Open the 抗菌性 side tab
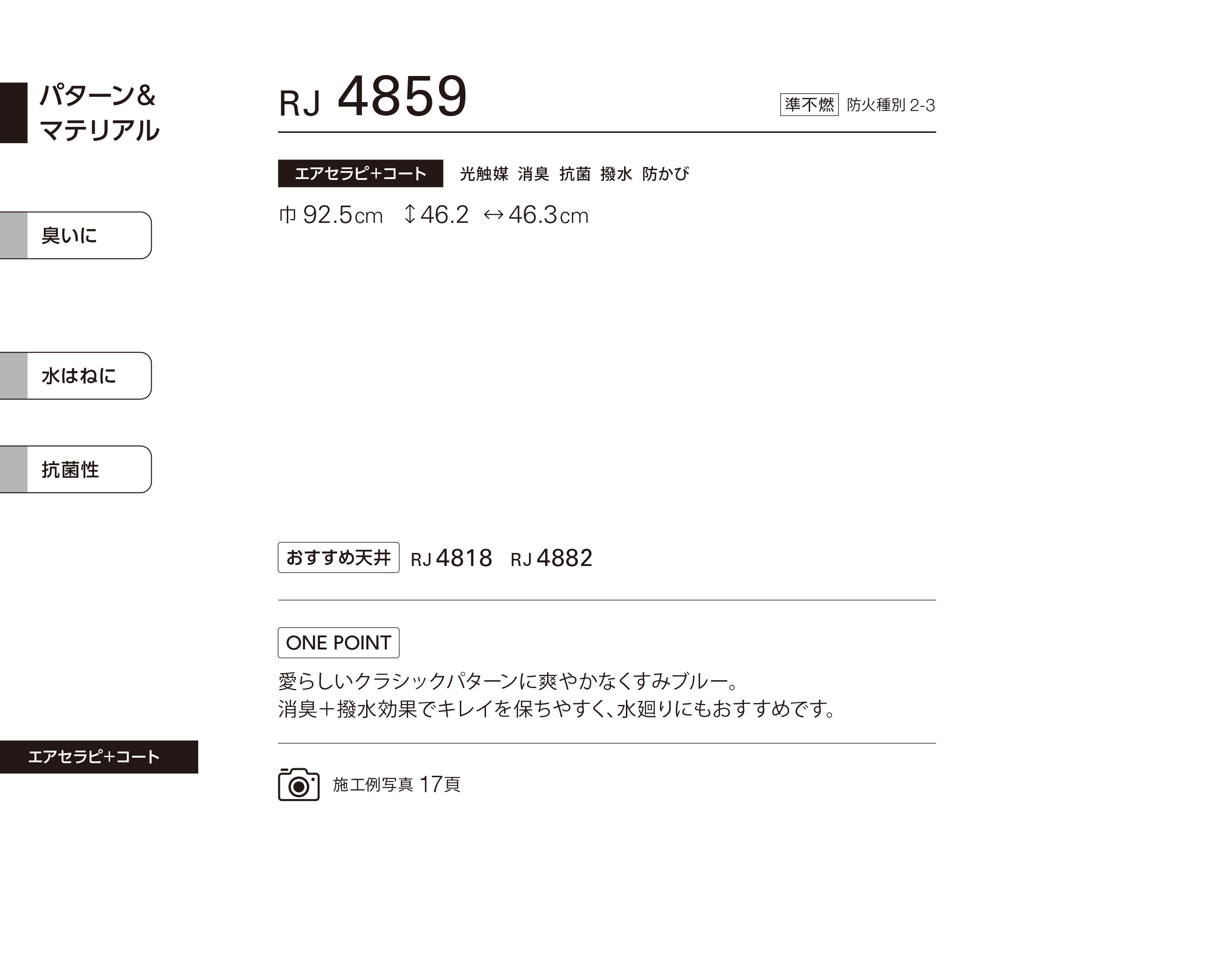Screen dimensions: 1228x980 coord(76,469)
